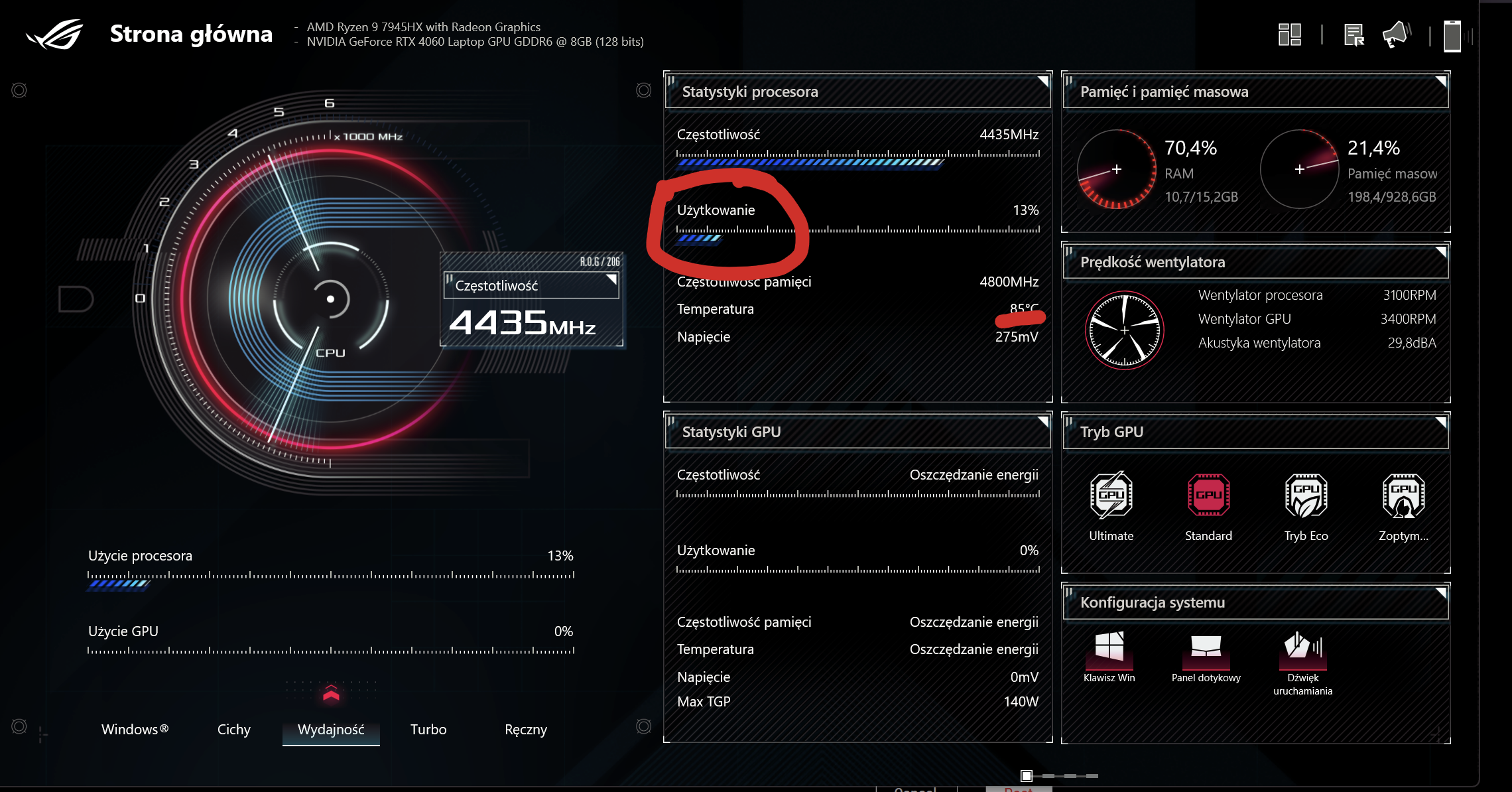Click the fan speed wheel graphic
Image resolution: width=1512 pixels, height=792 pixels.
[1123, 330]
